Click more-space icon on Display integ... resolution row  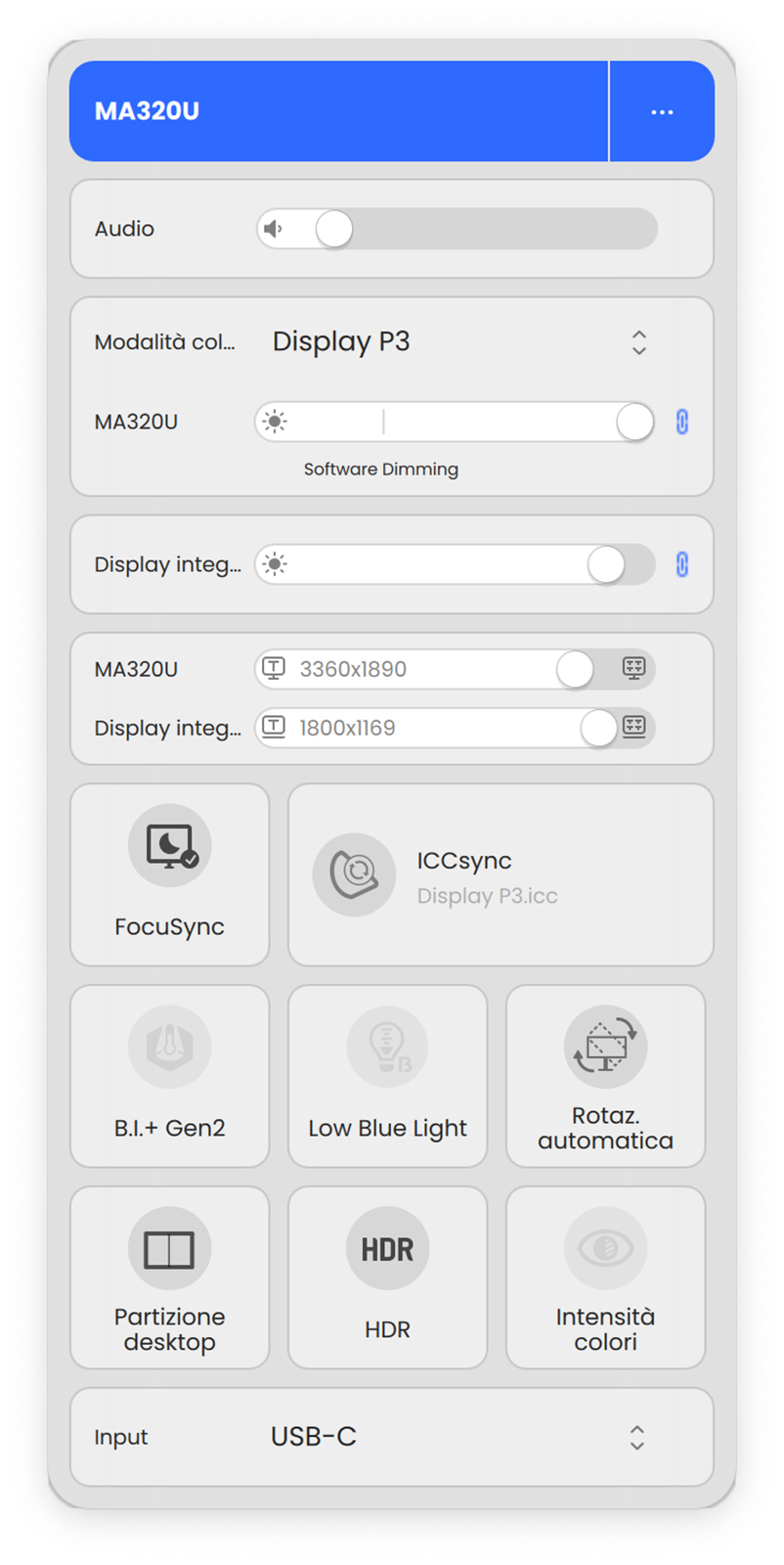coord(634,727)
